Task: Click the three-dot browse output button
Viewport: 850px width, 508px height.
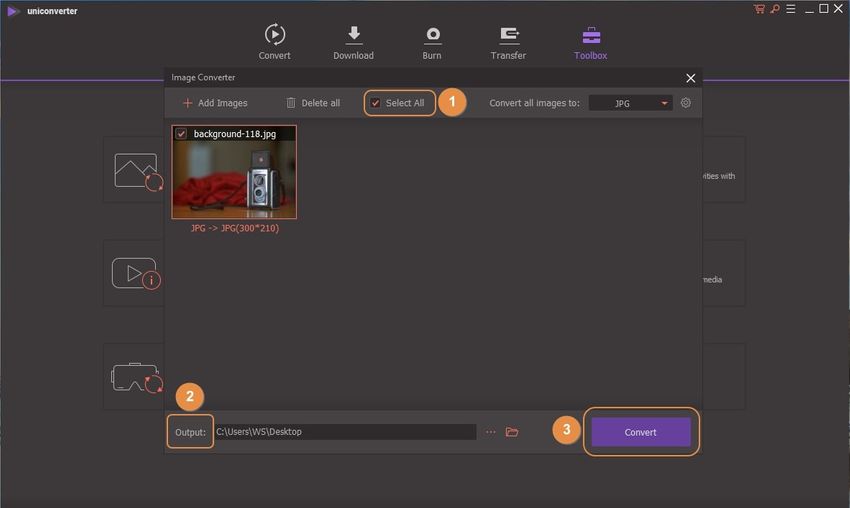Action: coord(490,432)
